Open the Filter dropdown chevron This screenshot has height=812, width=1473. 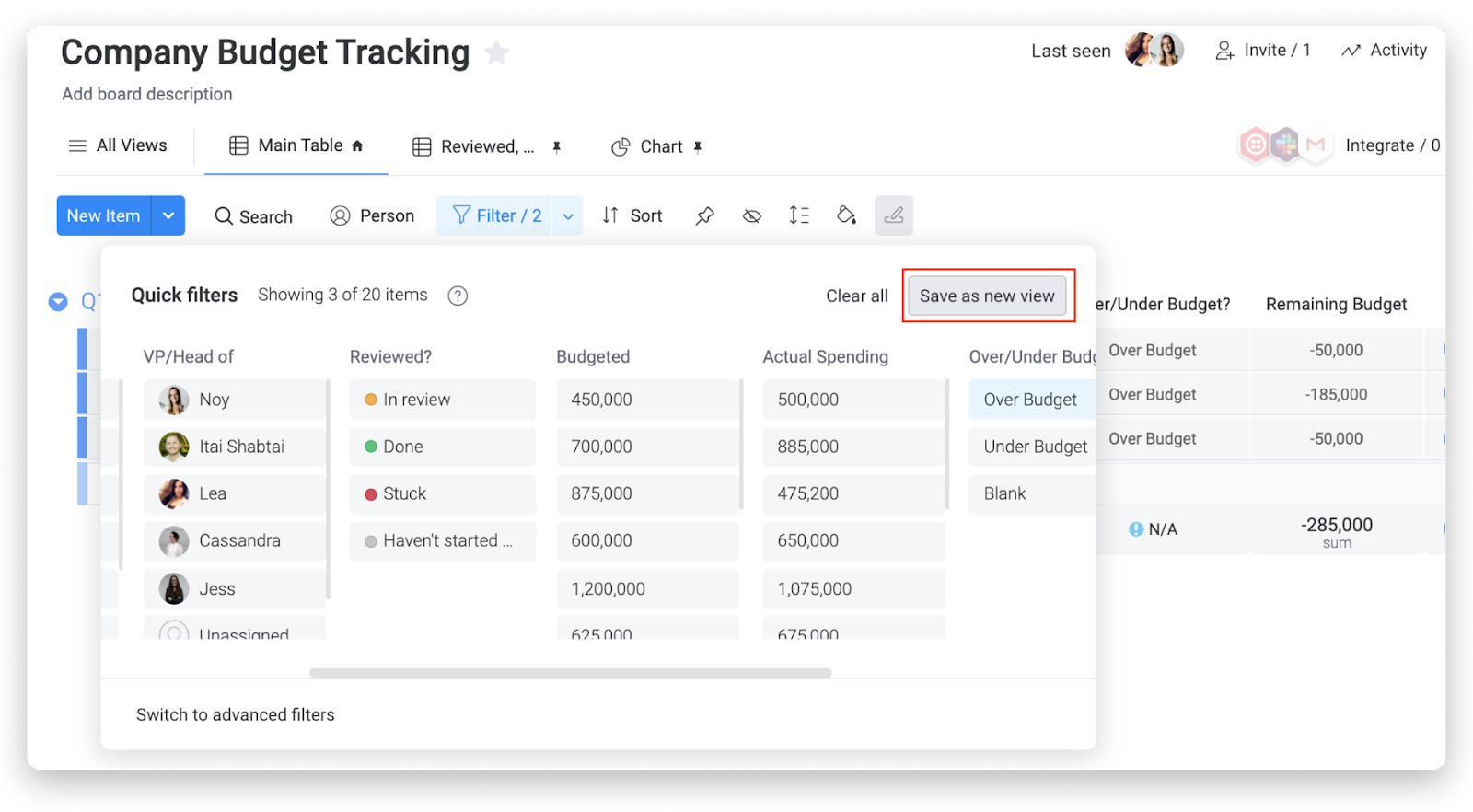[x=568, y=216]
